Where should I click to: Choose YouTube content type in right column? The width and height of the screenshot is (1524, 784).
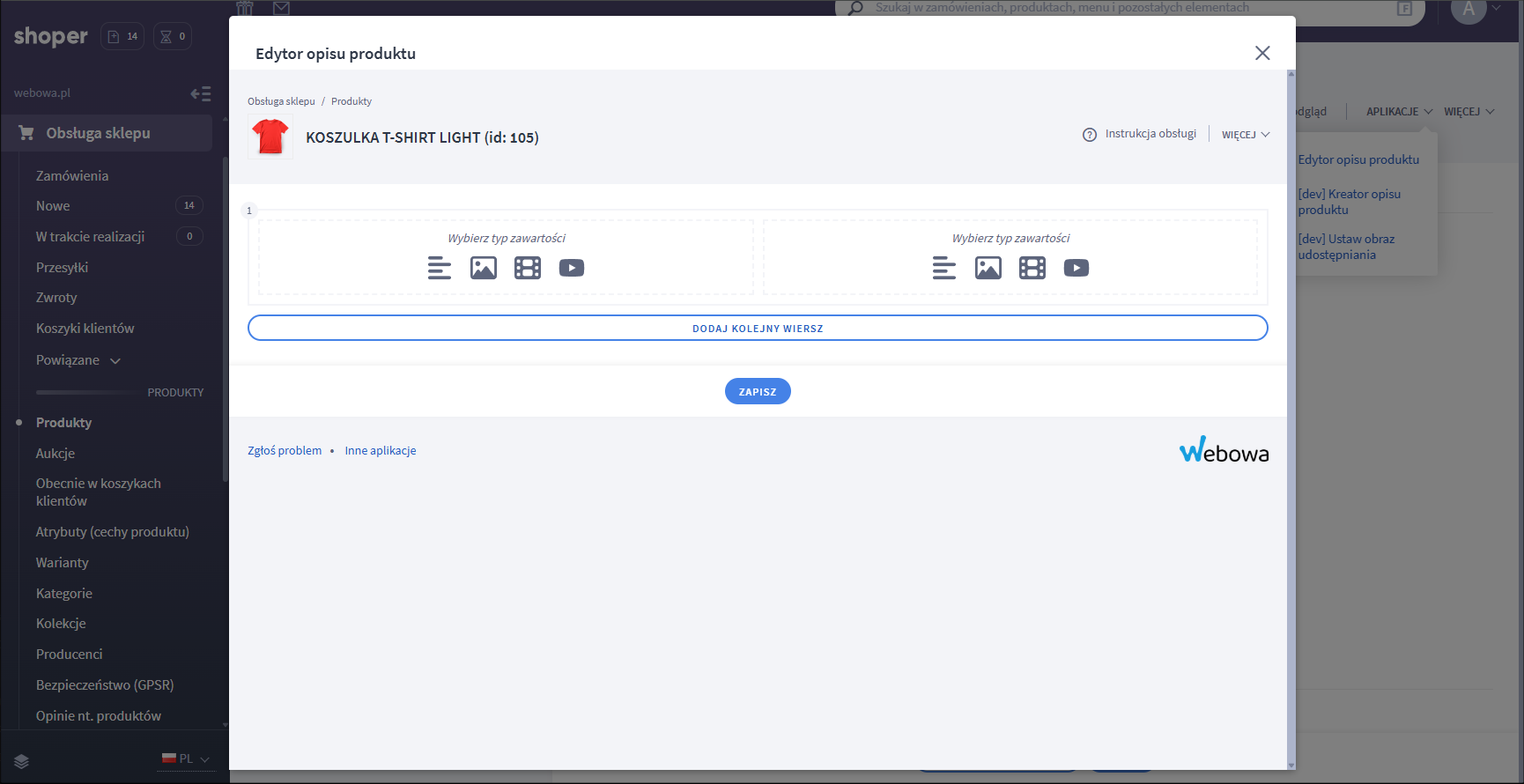tap(1076, 268)
